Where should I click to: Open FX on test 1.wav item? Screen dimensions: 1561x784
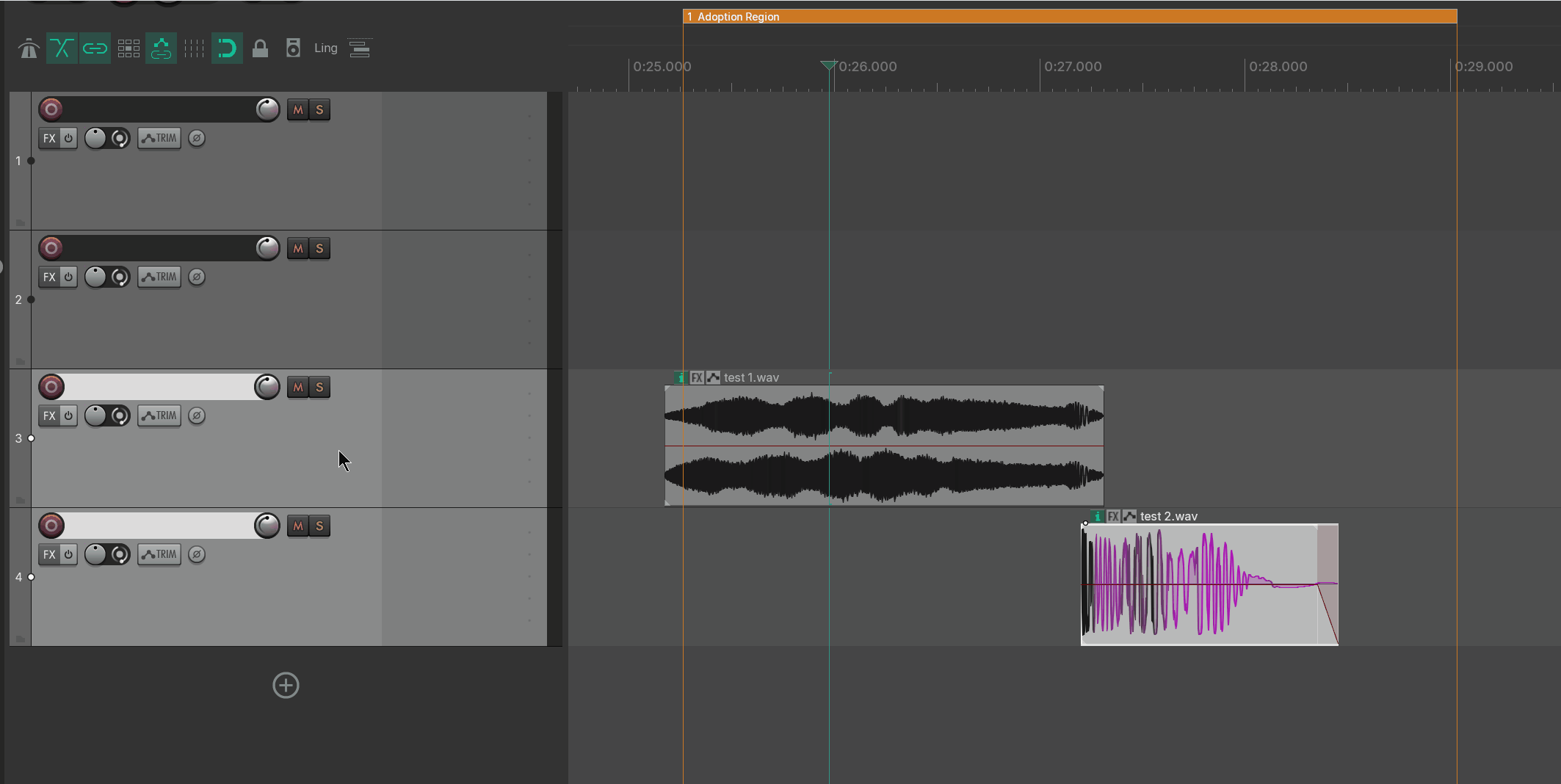coord(697,377)
